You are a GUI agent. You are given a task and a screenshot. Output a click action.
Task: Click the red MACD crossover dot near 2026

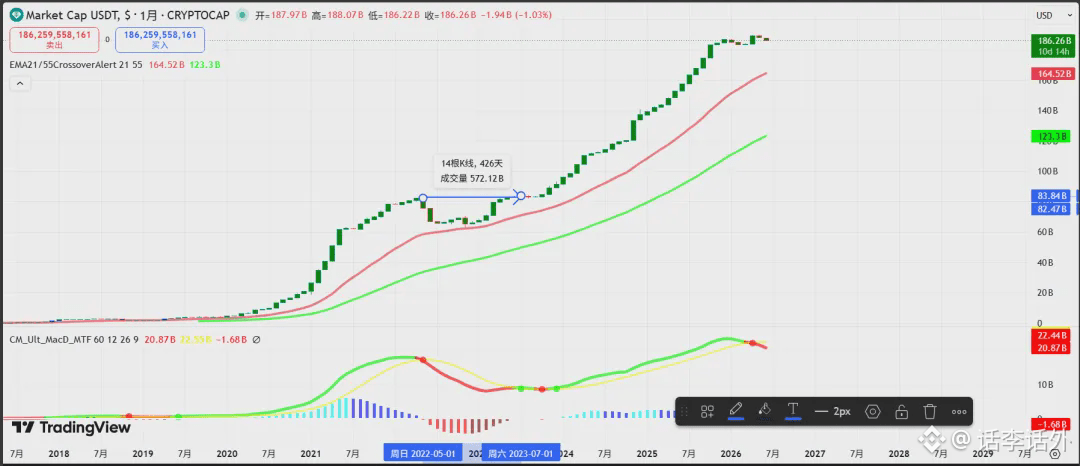coord(753,343)
